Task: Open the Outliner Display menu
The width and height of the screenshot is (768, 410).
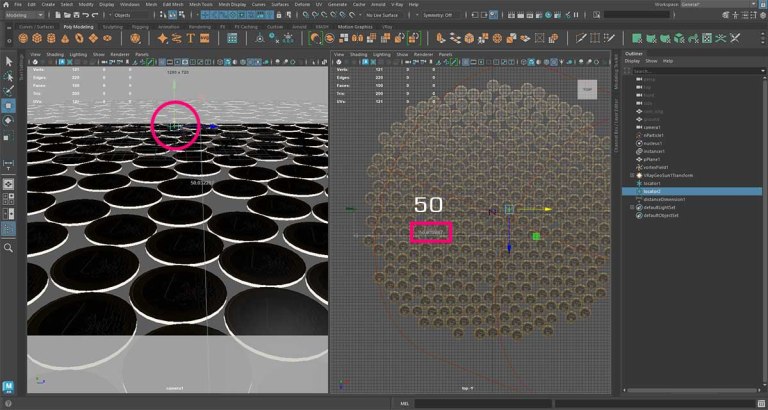Action: 632,61
